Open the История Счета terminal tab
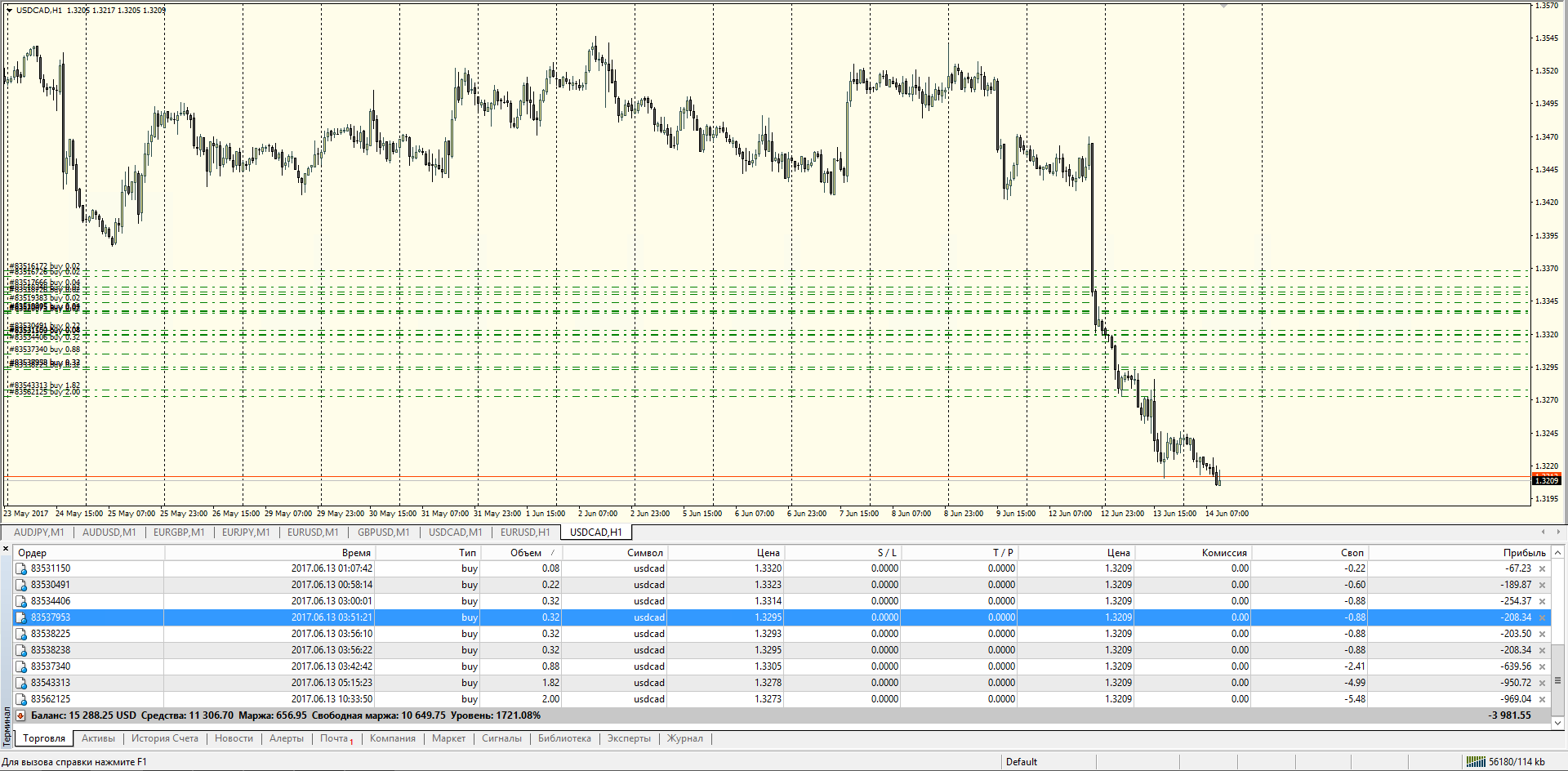The height and width of the screenshot is (771, 1568). coord(165,738)
